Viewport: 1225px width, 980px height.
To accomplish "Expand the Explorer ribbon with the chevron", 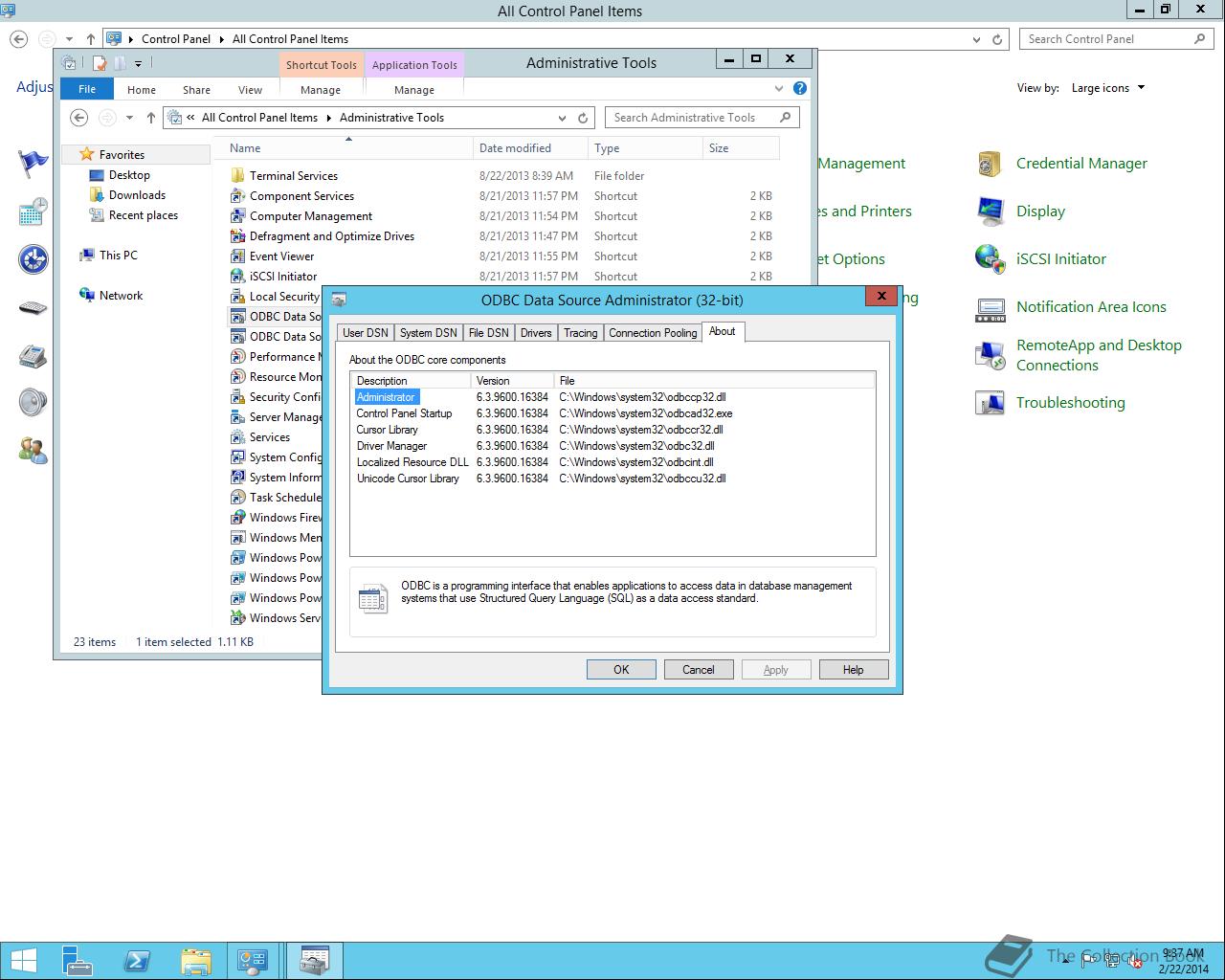I will tap(779, 89).
